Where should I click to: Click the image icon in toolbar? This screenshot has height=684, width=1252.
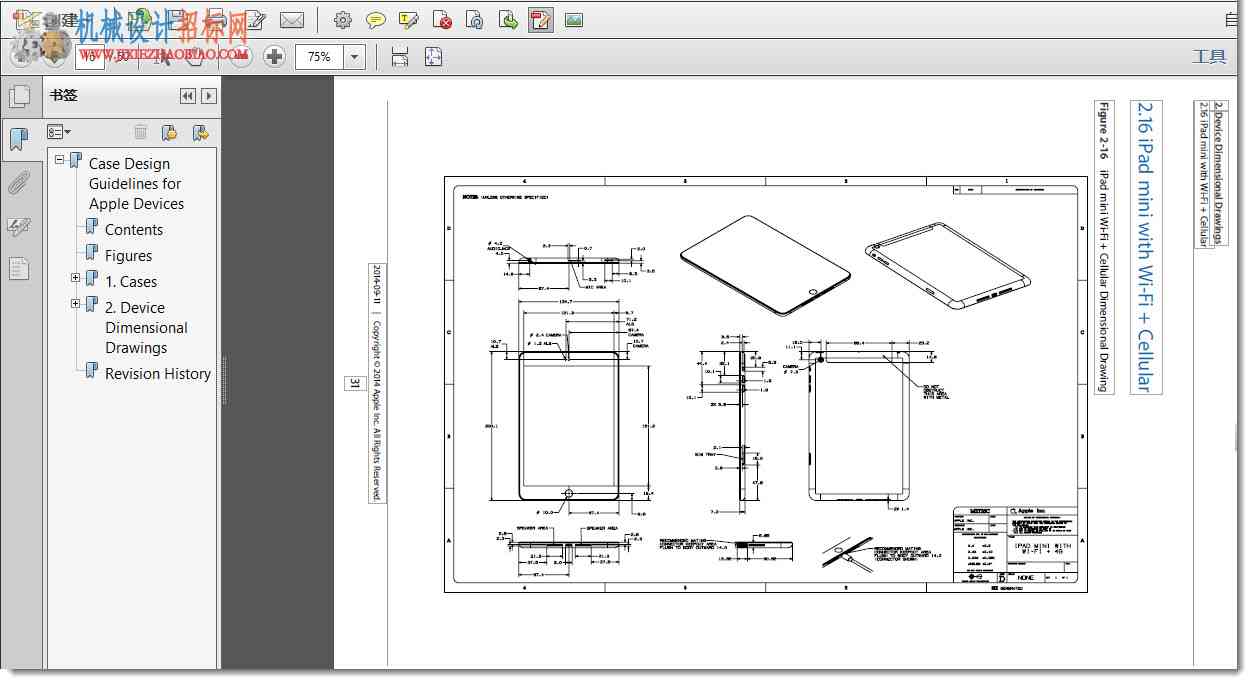(574, 20)
